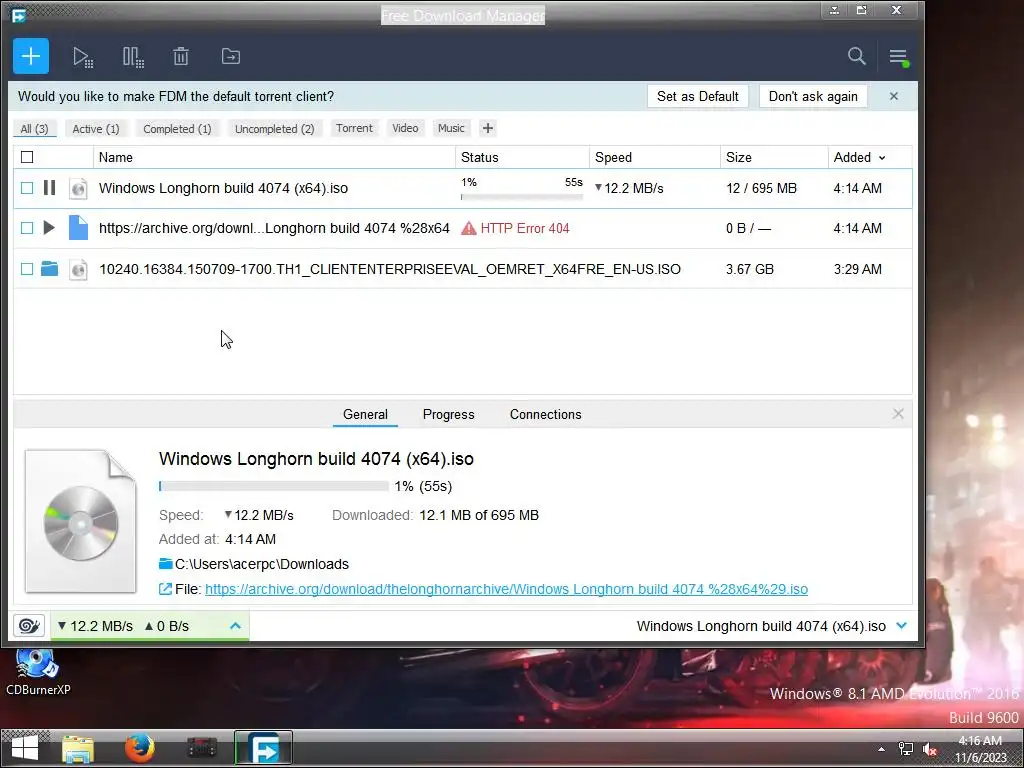Sort by Size column header

(775, 157)
